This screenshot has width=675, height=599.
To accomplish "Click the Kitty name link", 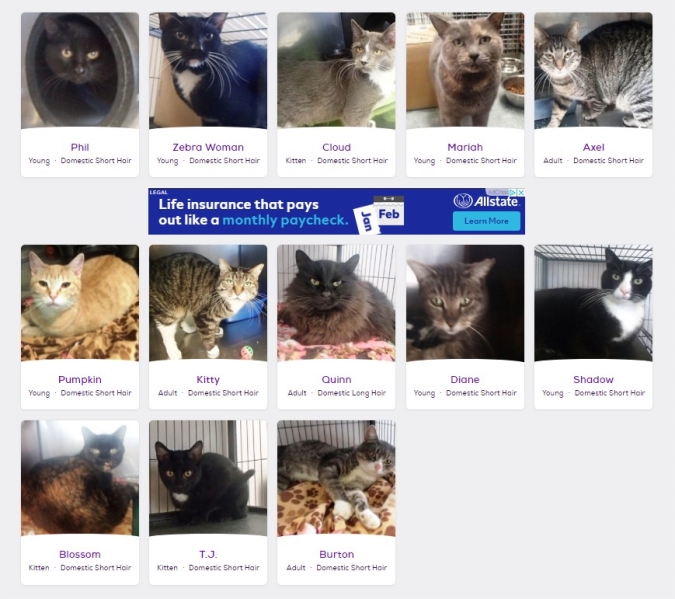I will [x=208, y=380].
